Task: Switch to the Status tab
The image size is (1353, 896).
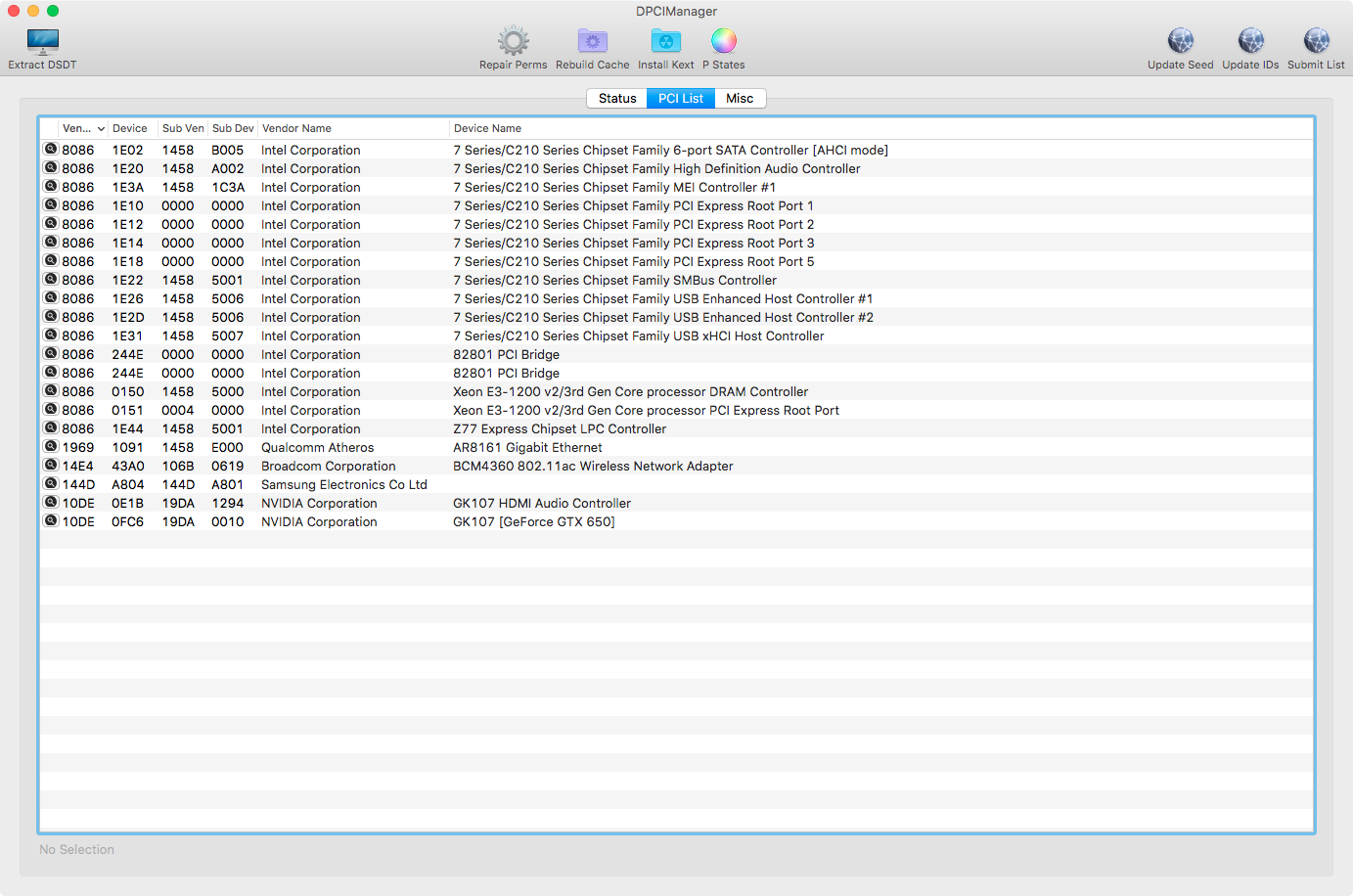Action: click(617, 99)
